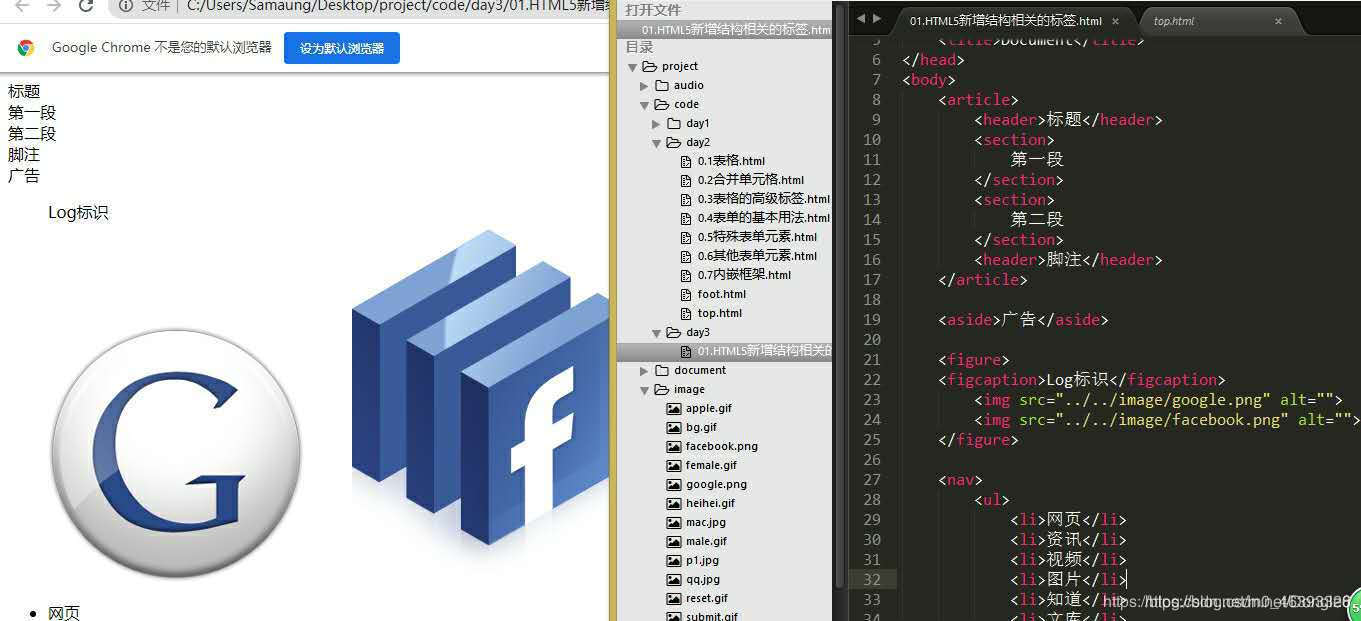
Task: Click the image icon beside google.png
Action: tap(673, 484)
